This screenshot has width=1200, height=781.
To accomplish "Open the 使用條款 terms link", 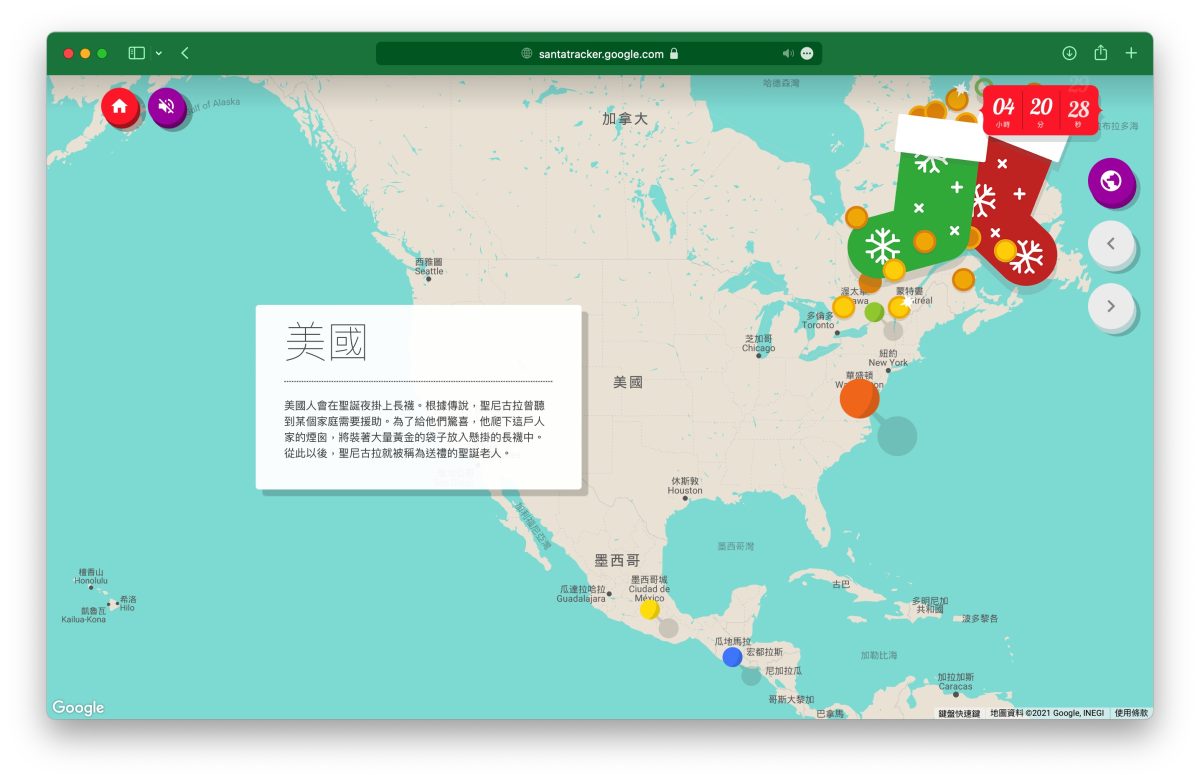I will 1131,713.
